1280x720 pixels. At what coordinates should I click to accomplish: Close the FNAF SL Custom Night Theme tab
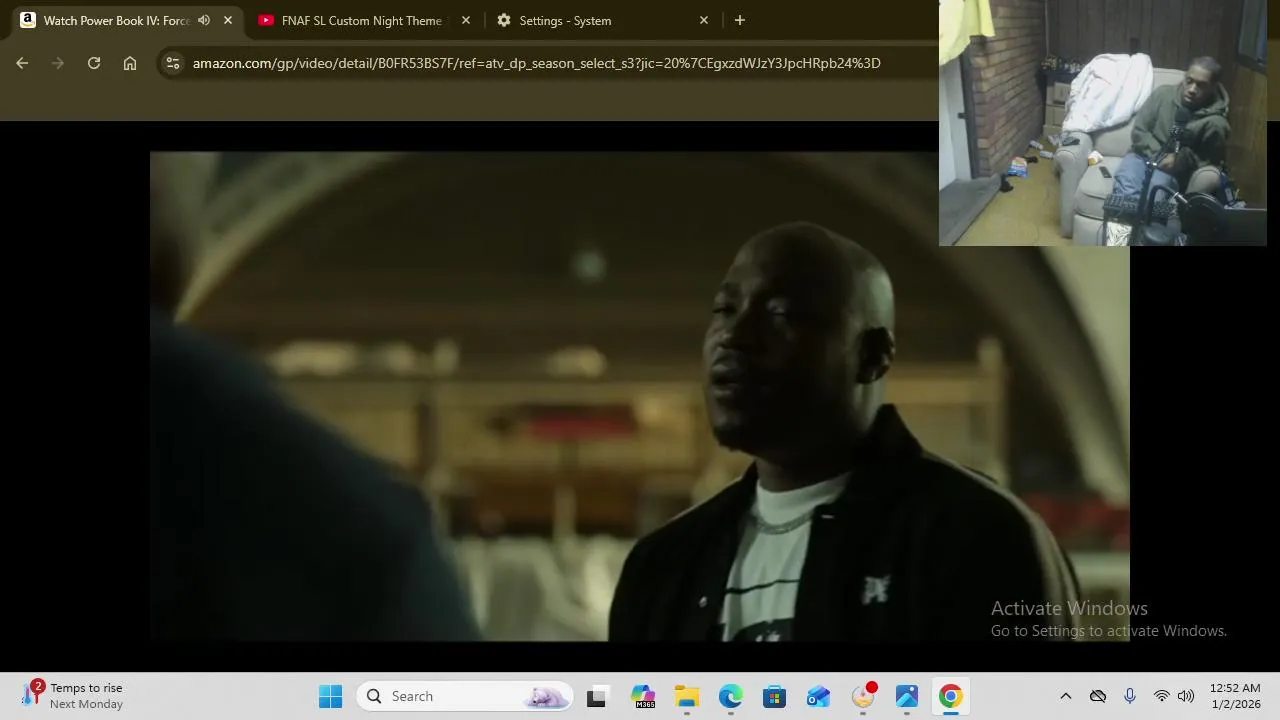click(x=466, y=20)
